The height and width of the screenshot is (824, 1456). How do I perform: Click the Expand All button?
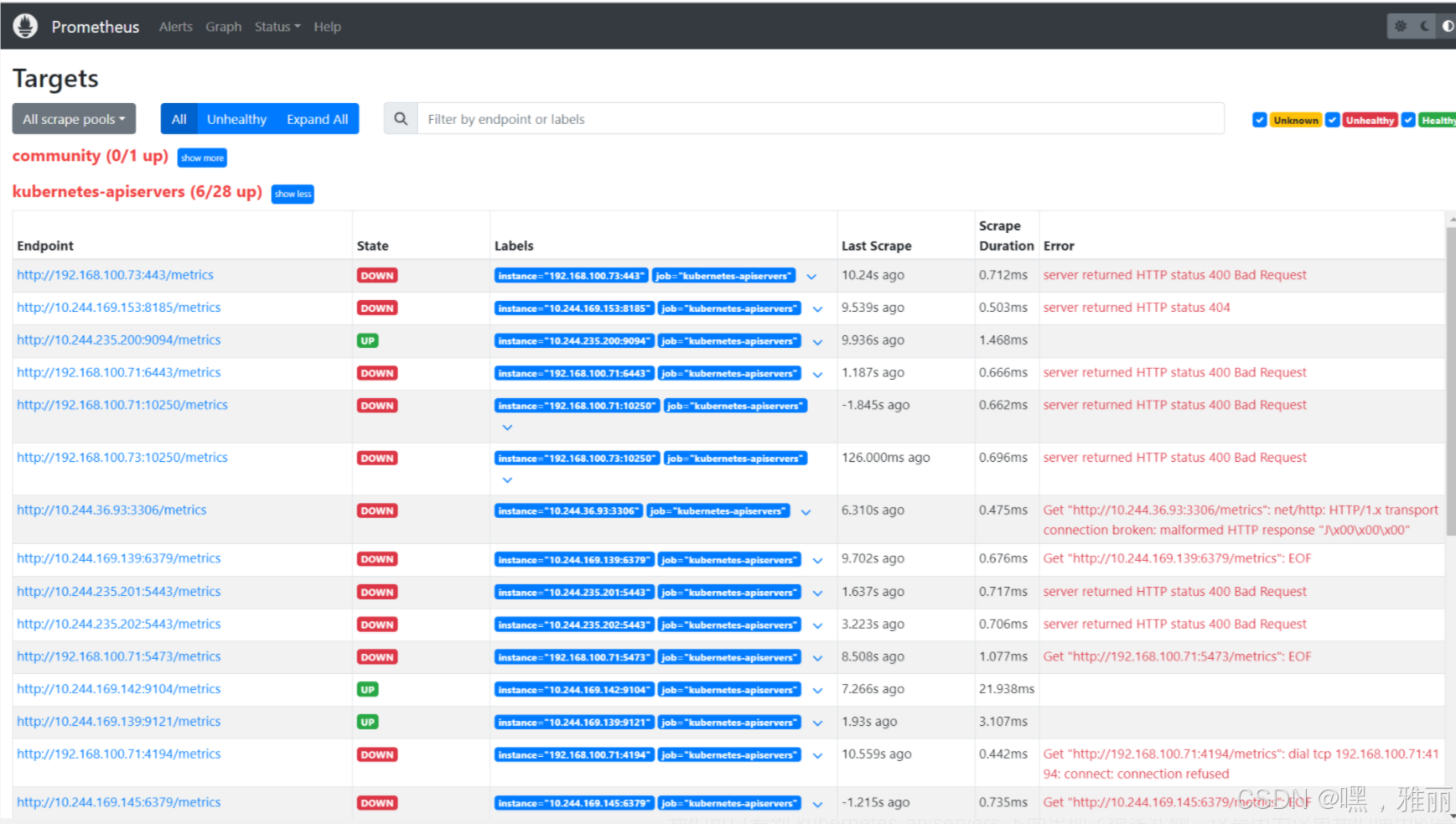pyautogui.click(x=318, y=119)
